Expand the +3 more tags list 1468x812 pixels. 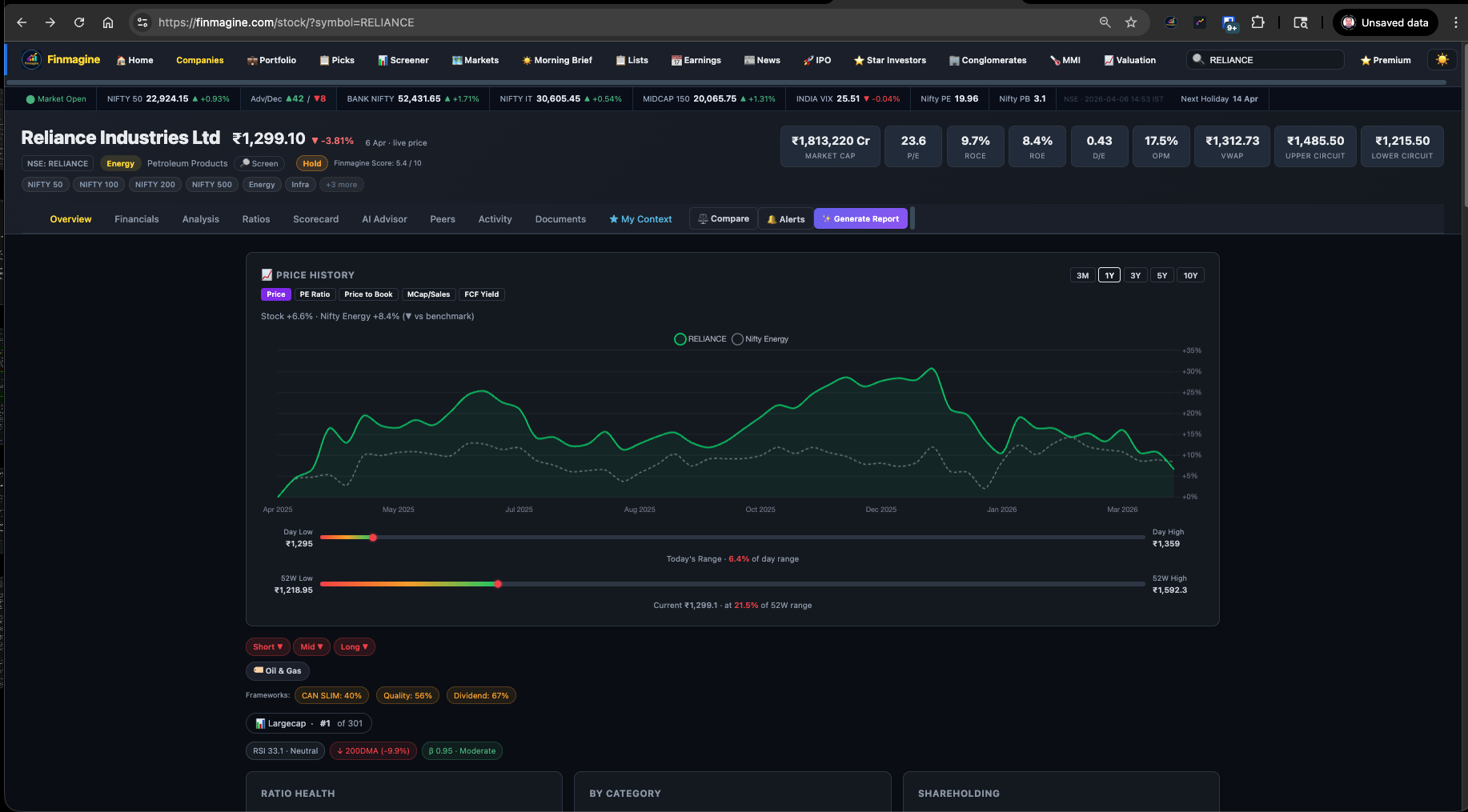pyautogui.click(x=341, y=184)
